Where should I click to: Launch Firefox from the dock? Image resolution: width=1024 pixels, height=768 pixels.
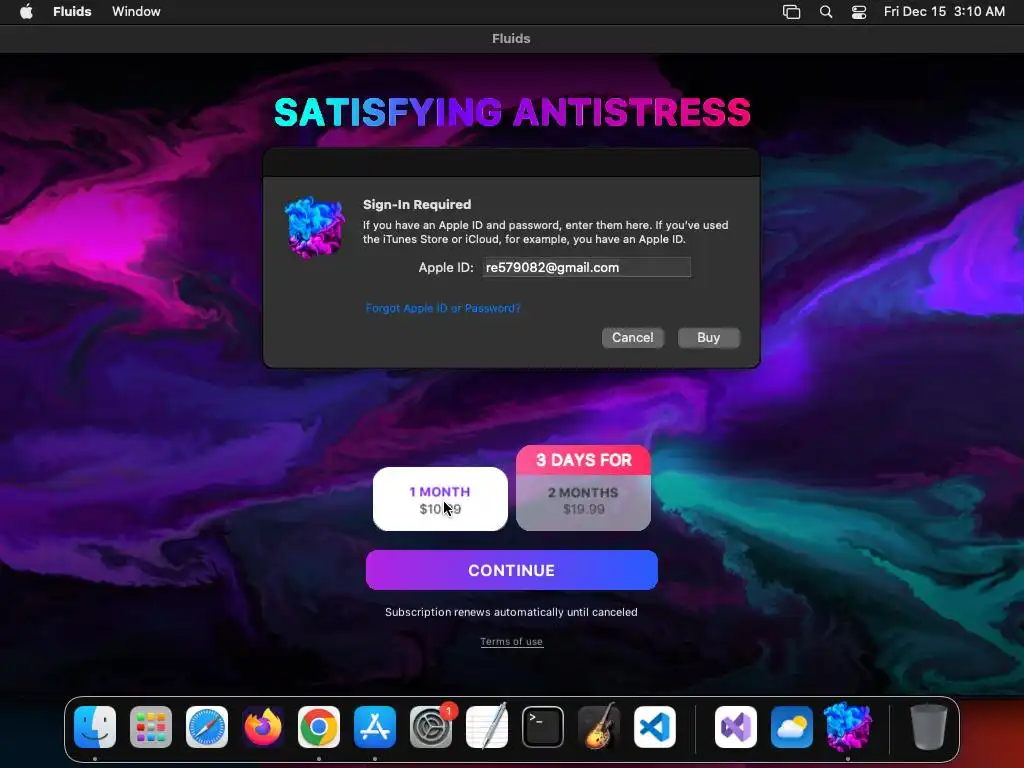263,727
